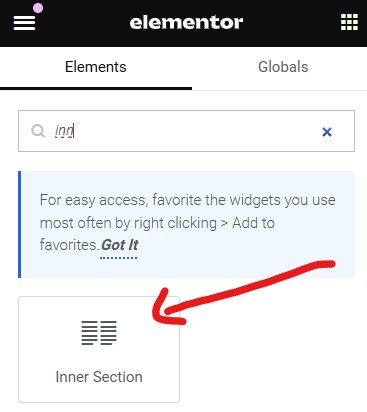Switch to the Globals tab

[x=283, y=67]
